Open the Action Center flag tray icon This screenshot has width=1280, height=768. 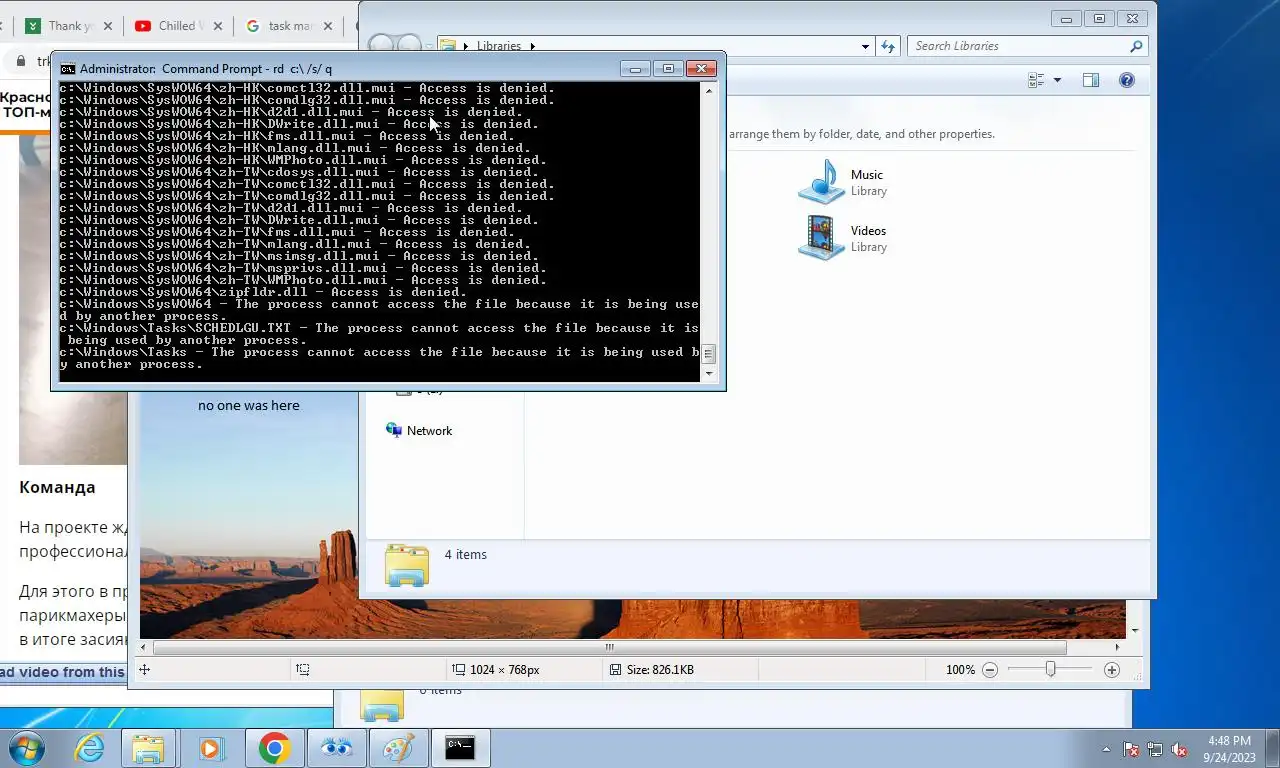pyautogui.click(x=1131, y=749)
